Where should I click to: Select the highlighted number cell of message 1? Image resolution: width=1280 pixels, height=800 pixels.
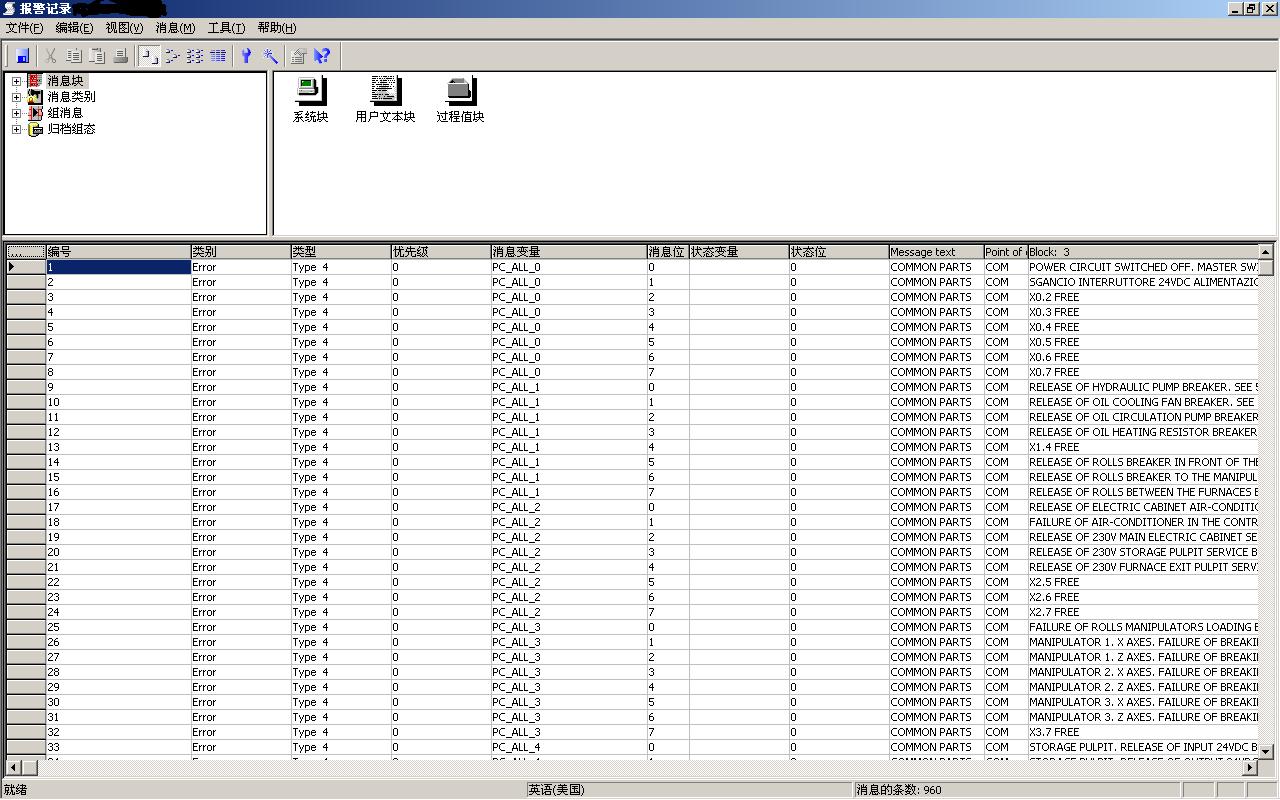(x=118, y=267)
